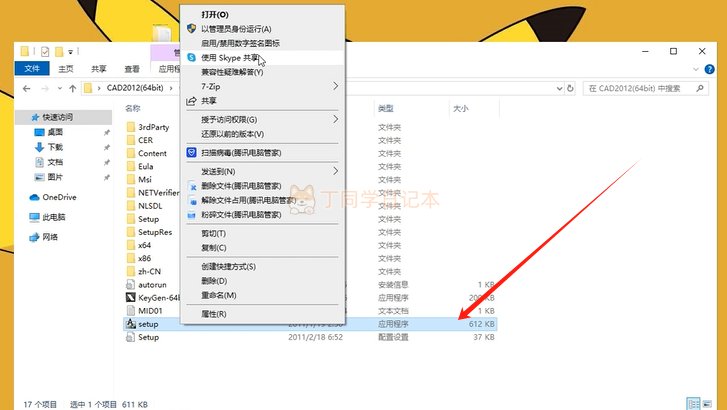Image resolution: width=727 pixels, height=410 pixels.
Task: Open 属性(R) properties
Action: coord(262,314)
